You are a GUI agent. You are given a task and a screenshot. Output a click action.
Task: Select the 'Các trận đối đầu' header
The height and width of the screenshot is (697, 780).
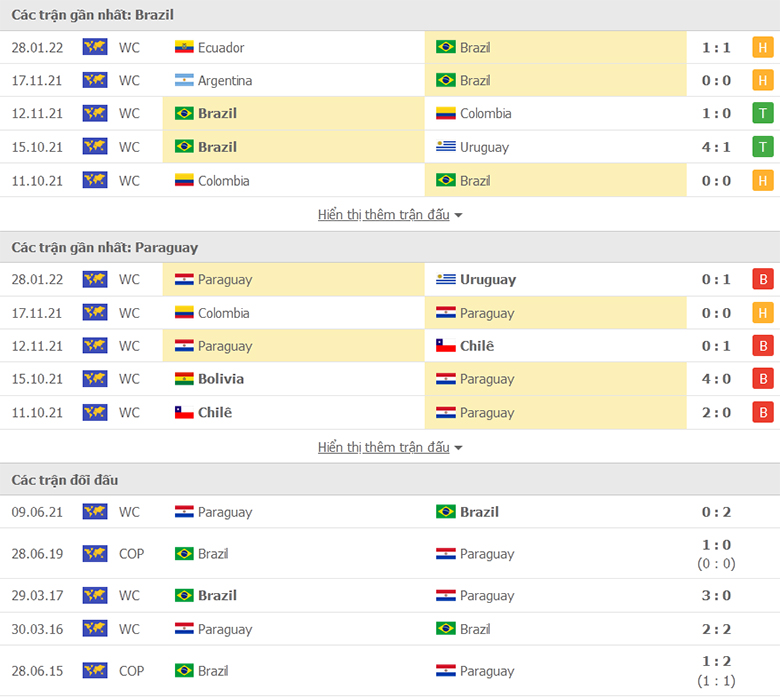pos(65,480)
